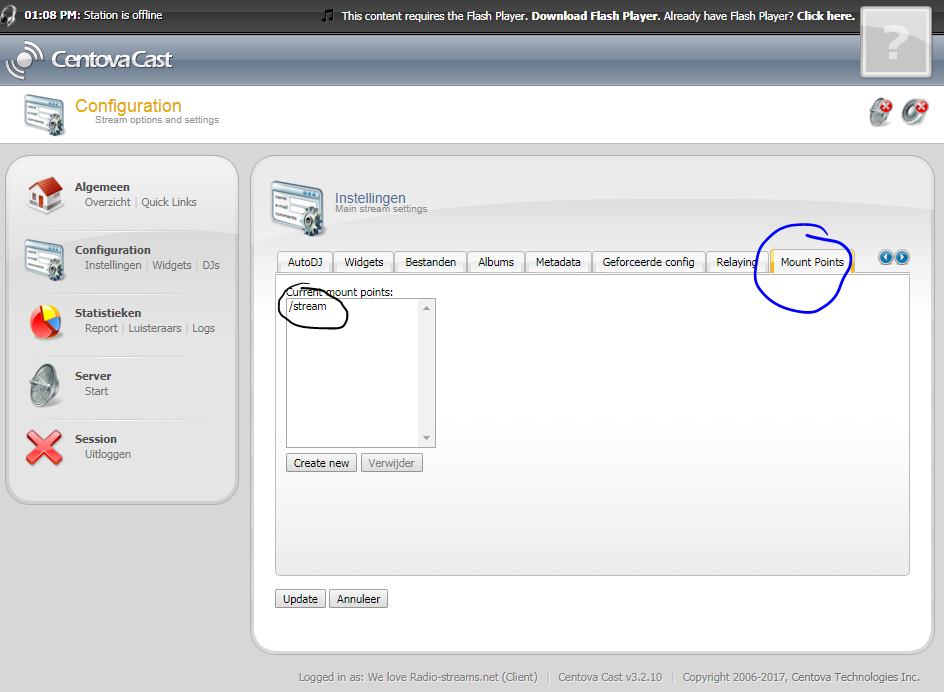This screenshot has height=692, width=944.
Task: Click the Start server link
Action: pyautogui.click(x=96, y=391)
